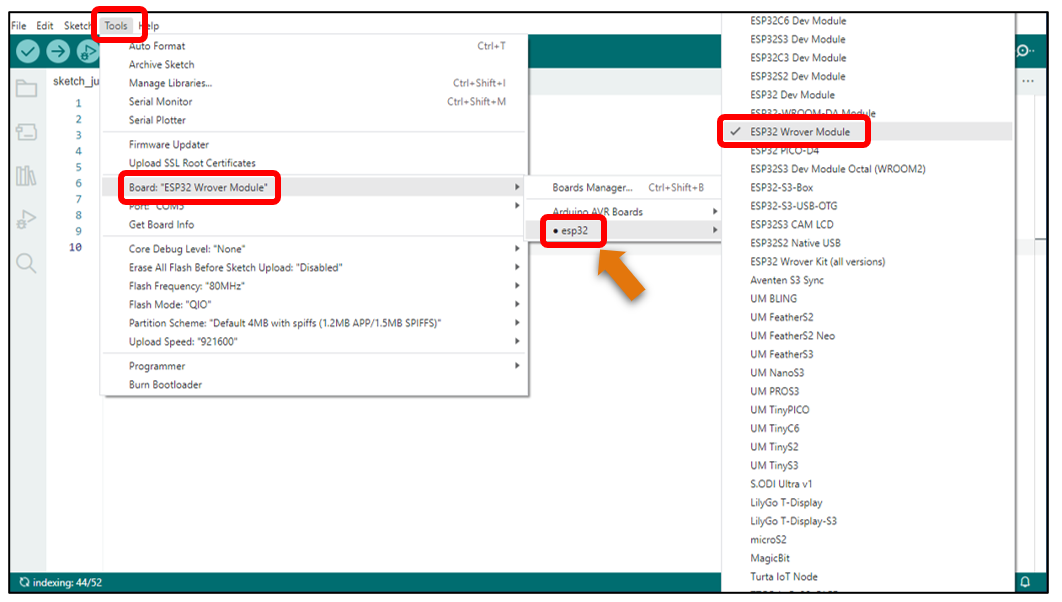Expand Erase All Flash Before Sketch Upload submenu
1062x602 pixels.
[314, 267]
